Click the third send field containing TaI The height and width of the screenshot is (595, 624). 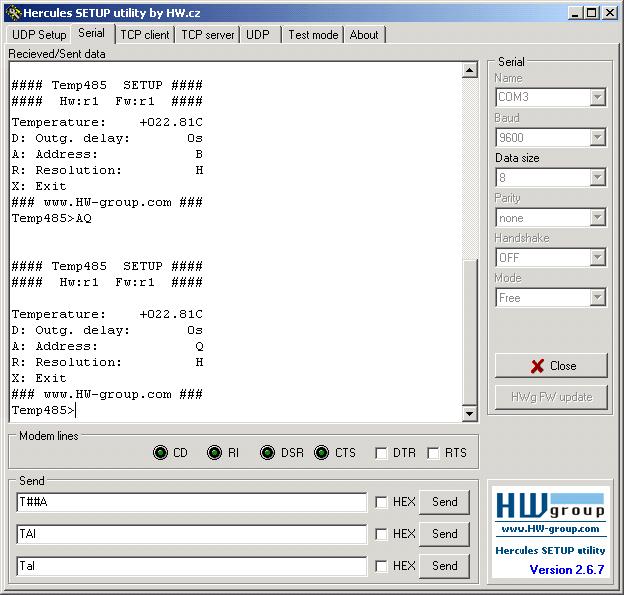pyautogui.click(x=191, y=566)
